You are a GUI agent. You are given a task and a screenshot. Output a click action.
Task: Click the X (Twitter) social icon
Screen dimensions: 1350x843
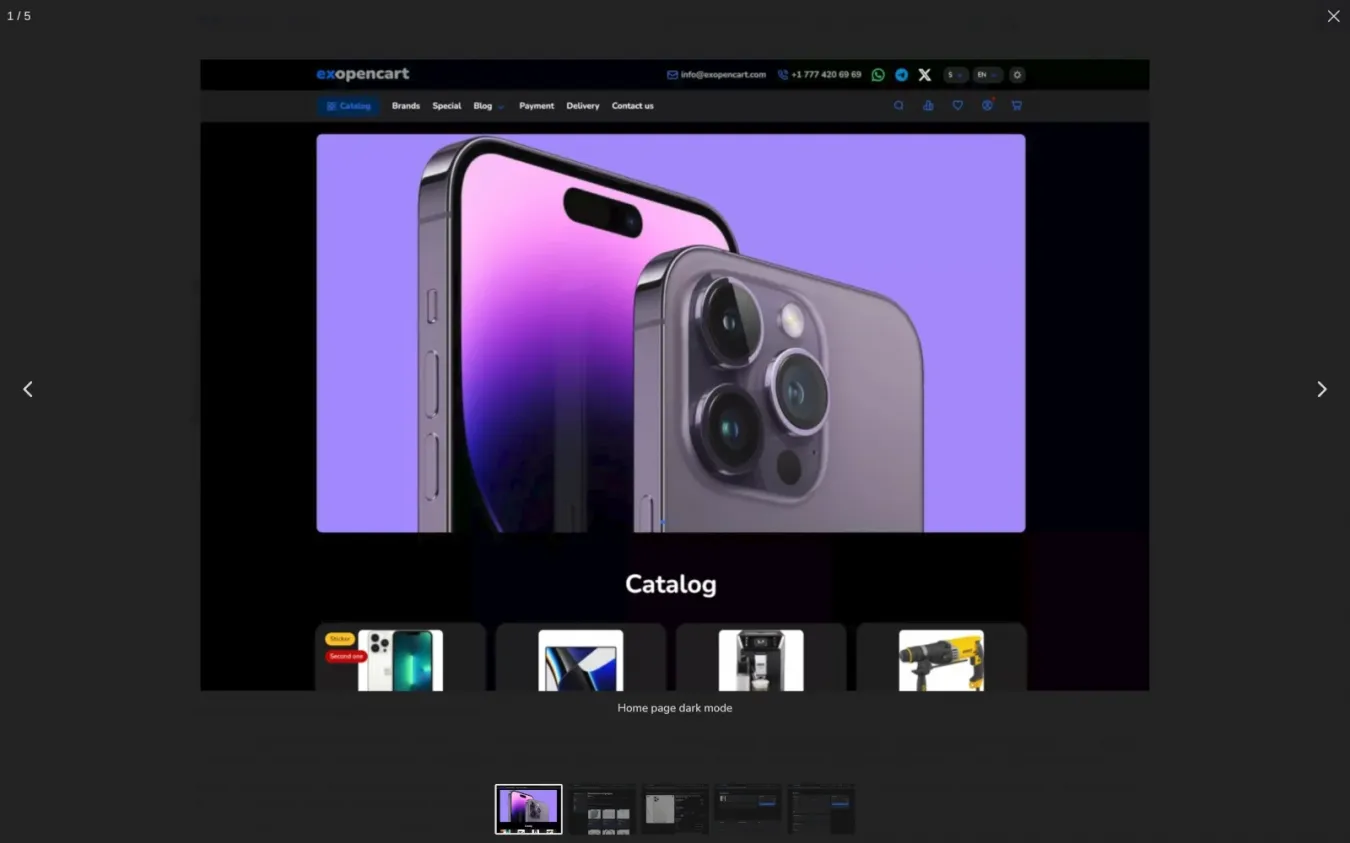924,75
